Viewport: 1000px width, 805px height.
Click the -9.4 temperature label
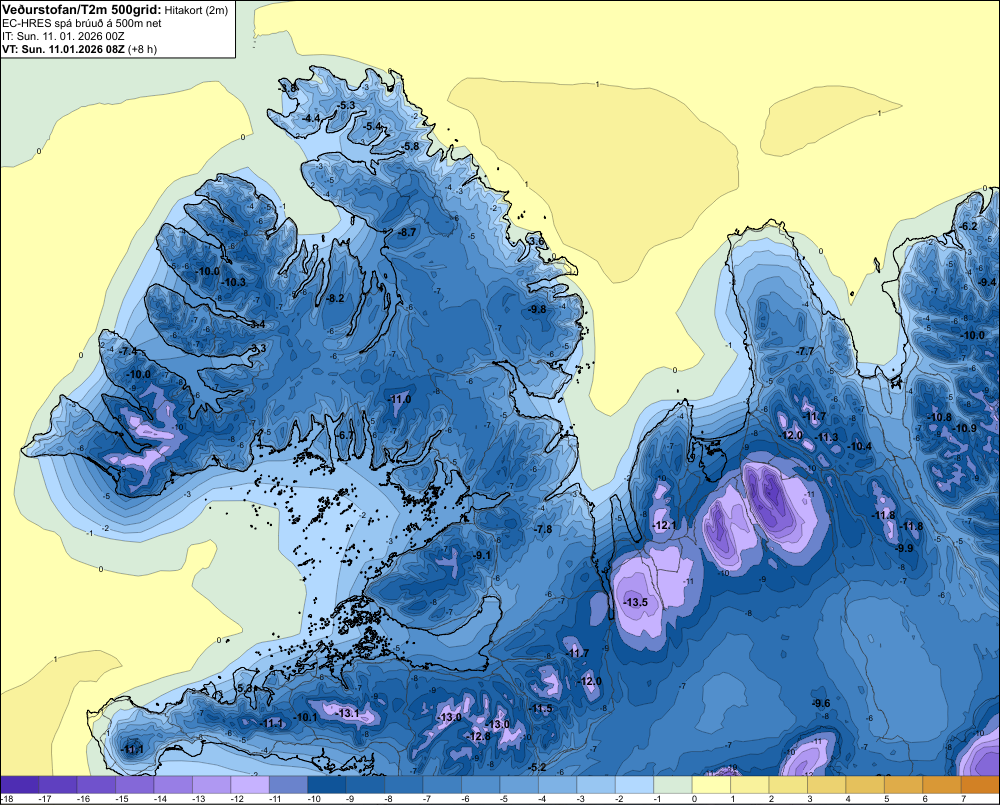(987, 282)
